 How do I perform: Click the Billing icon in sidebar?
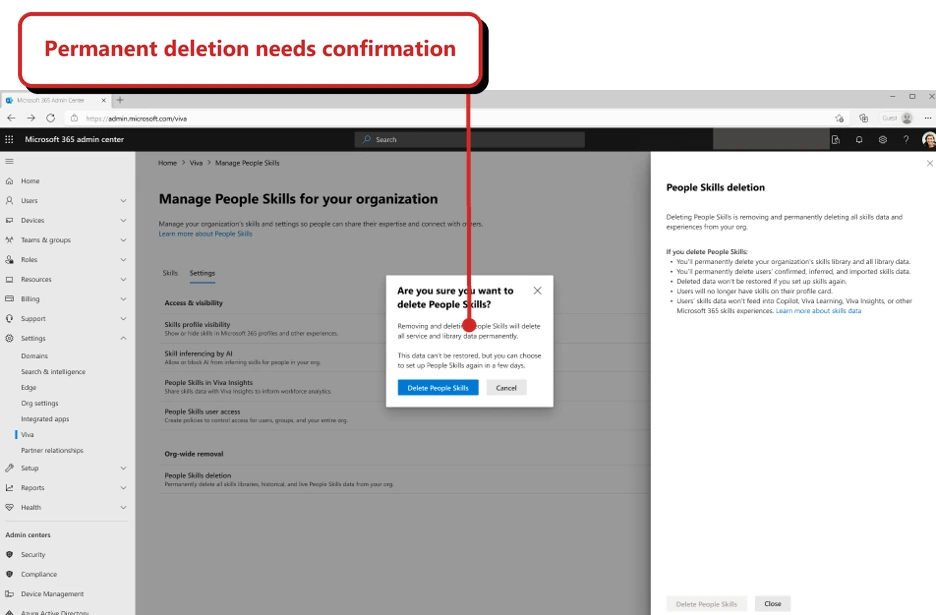click(x=9, y=299)
